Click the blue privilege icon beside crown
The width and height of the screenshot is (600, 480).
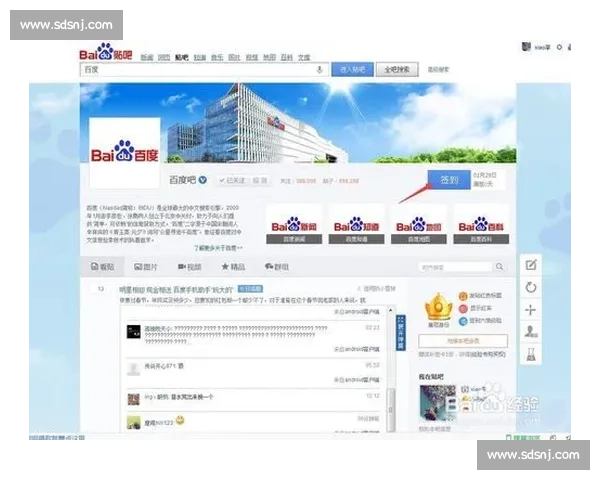pyautogui.click(x=463, y=321)
